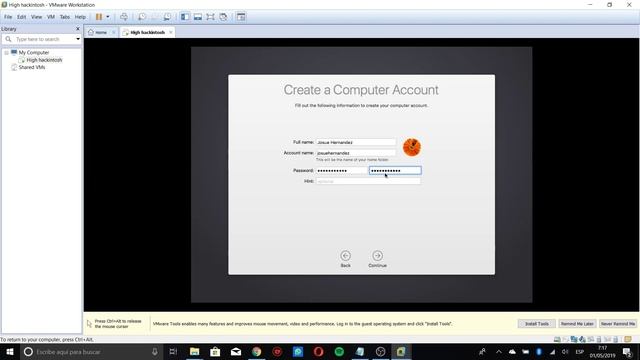The height and width of the screenshot is (360, 640).
Task: Click the taskbar clock showing 7:17
Action: coord(602,352)
